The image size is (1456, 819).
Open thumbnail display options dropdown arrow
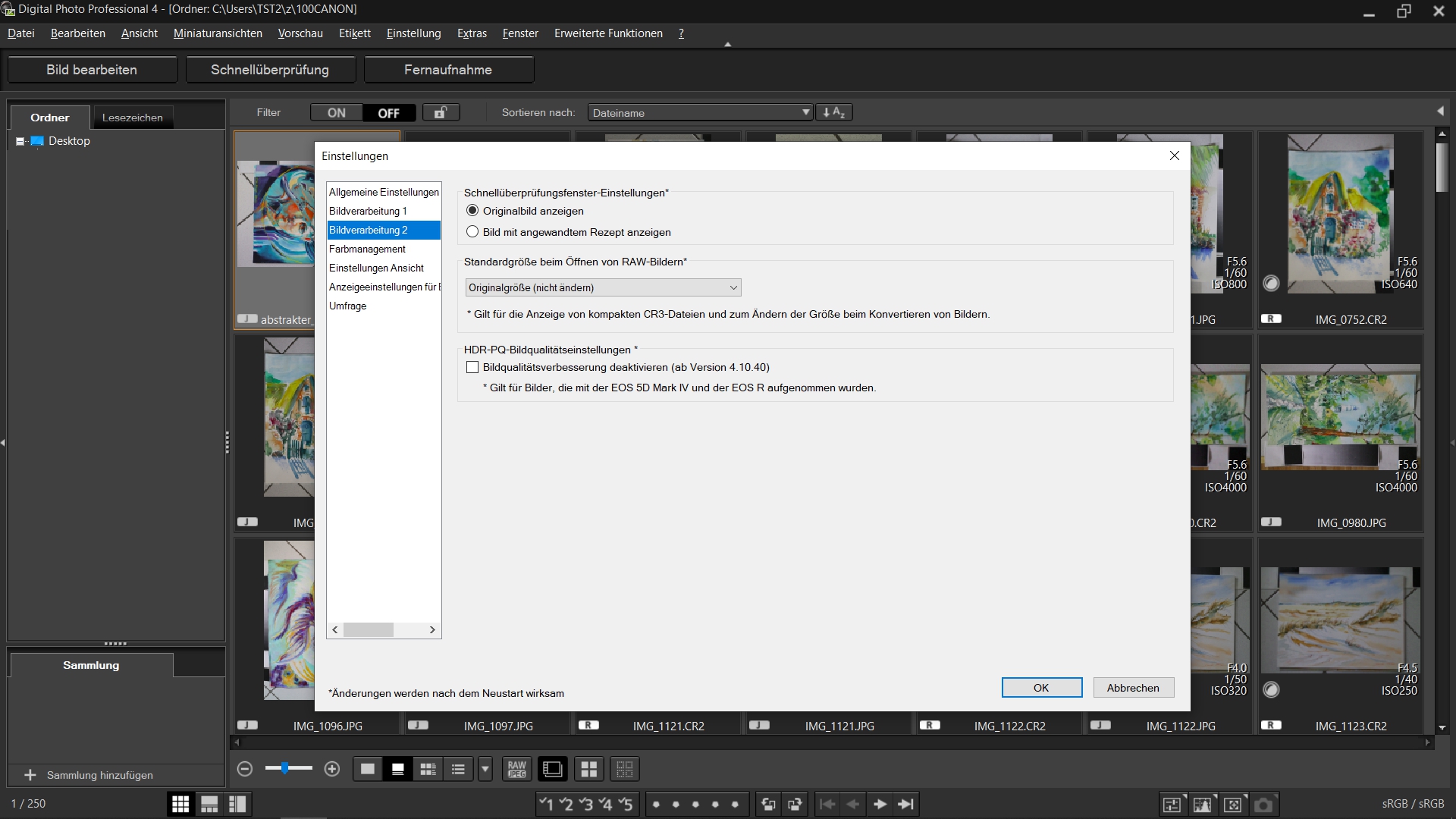[x=485, y=769]
